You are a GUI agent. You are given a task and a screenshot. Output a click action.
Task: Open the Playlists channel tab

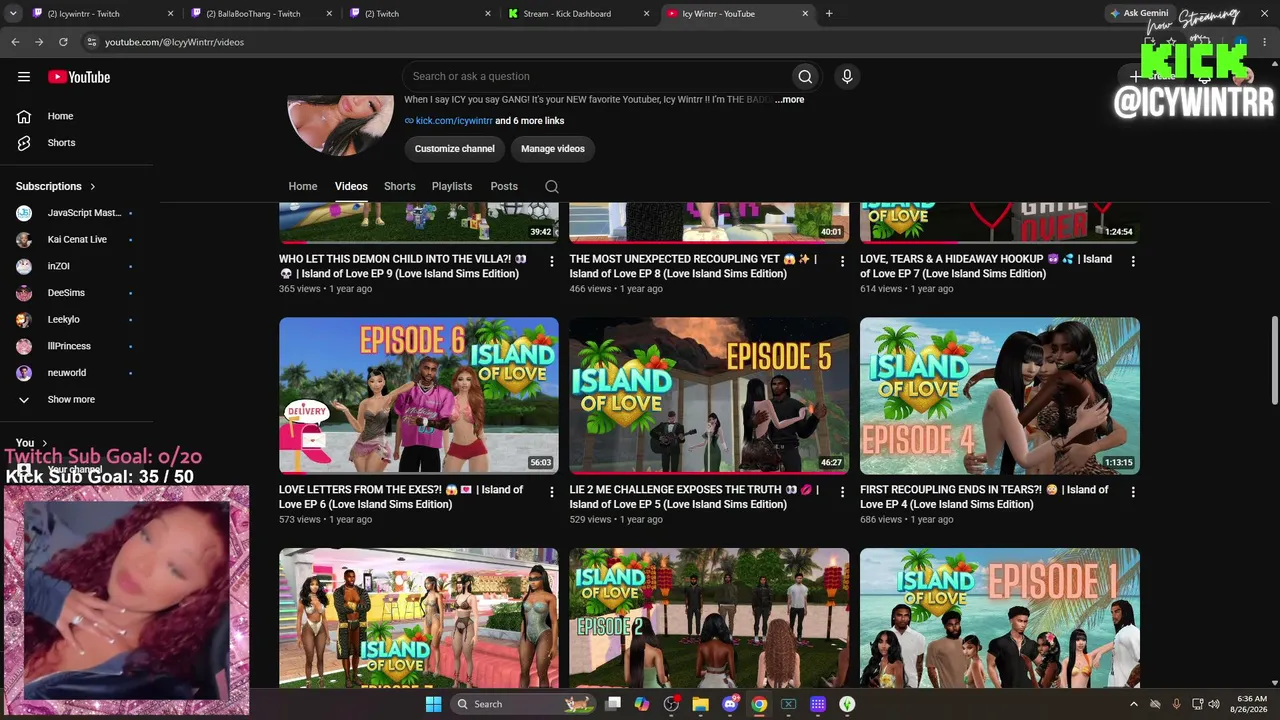pyautogui.click(x=452, y=186)
